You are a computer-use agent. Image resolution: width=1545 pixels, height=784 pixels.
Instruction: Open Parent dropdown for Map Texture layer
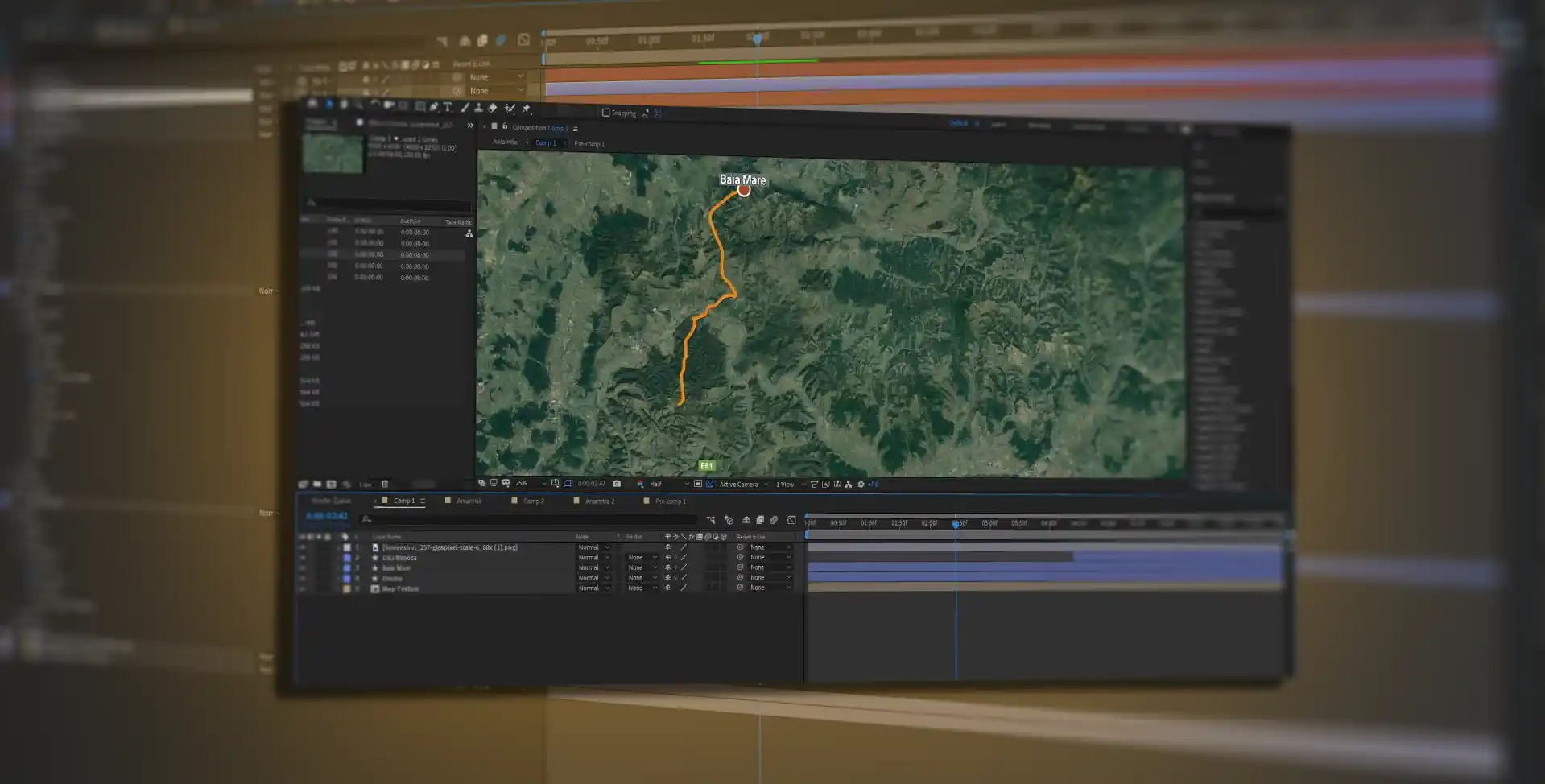click(x=770, y=588)
